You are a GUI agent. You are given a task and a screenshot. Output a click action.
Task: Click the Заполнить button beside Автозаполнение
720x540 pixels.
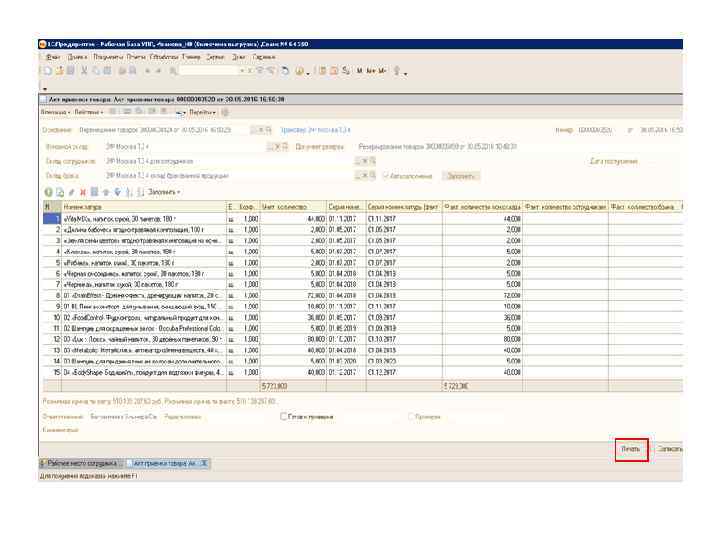(461, 176)
